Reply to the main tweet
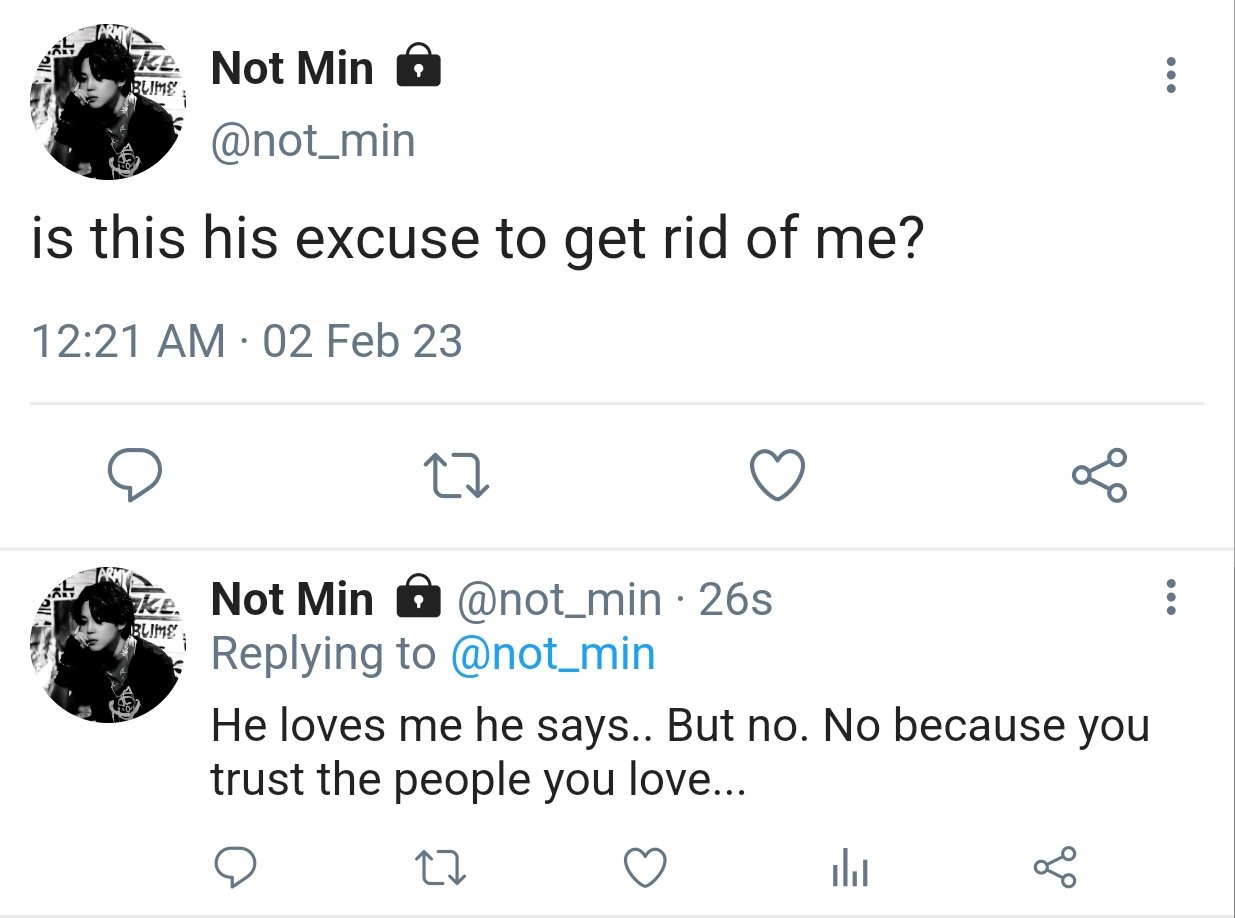 [135, 475]
